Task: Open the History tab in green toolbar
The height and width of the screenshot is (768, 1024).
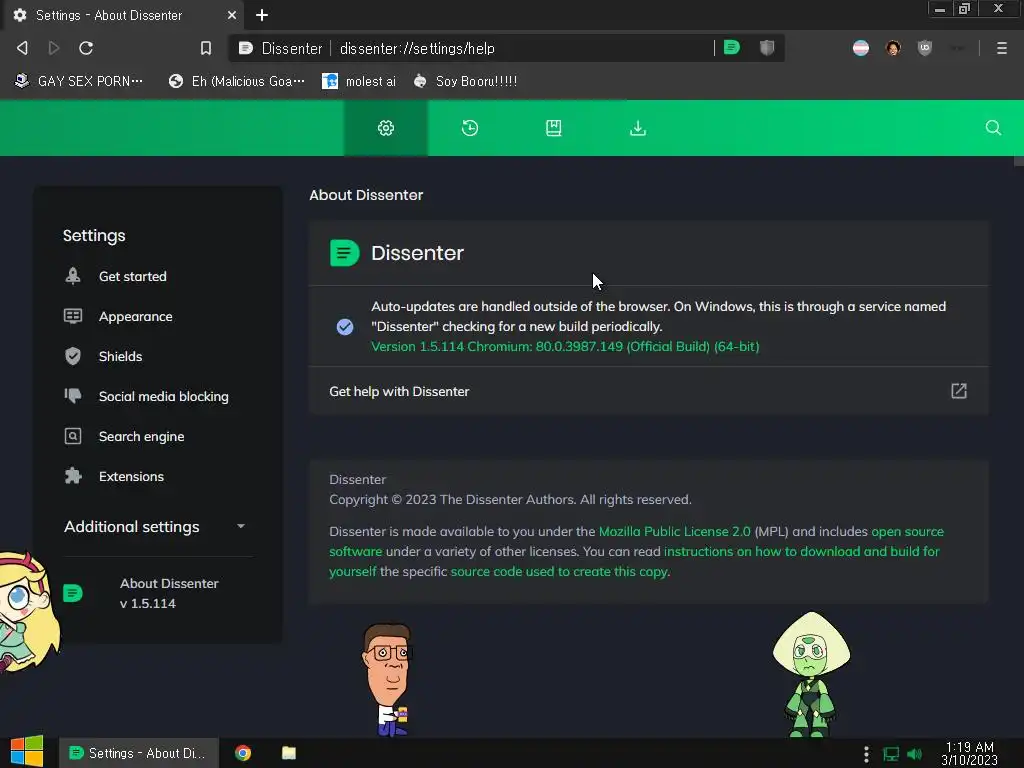Action: click(x=470, y=128)
